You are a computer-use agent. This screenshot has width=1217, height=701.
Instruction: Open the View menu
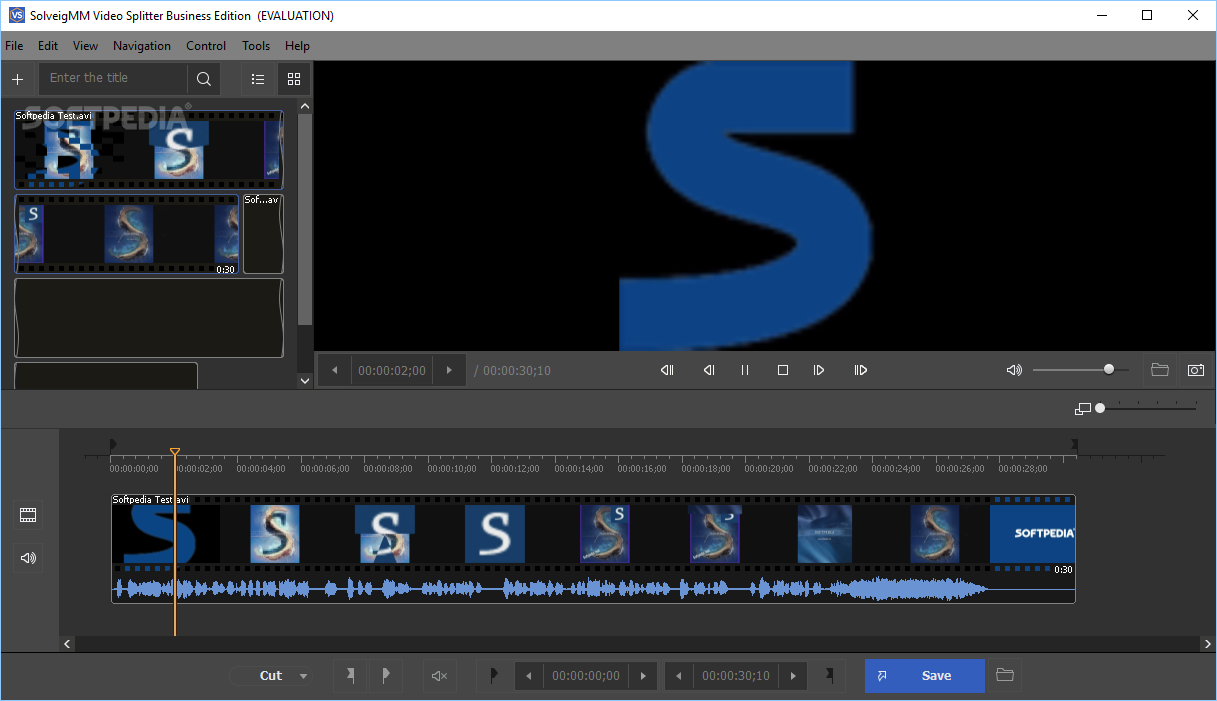(86, 46)
